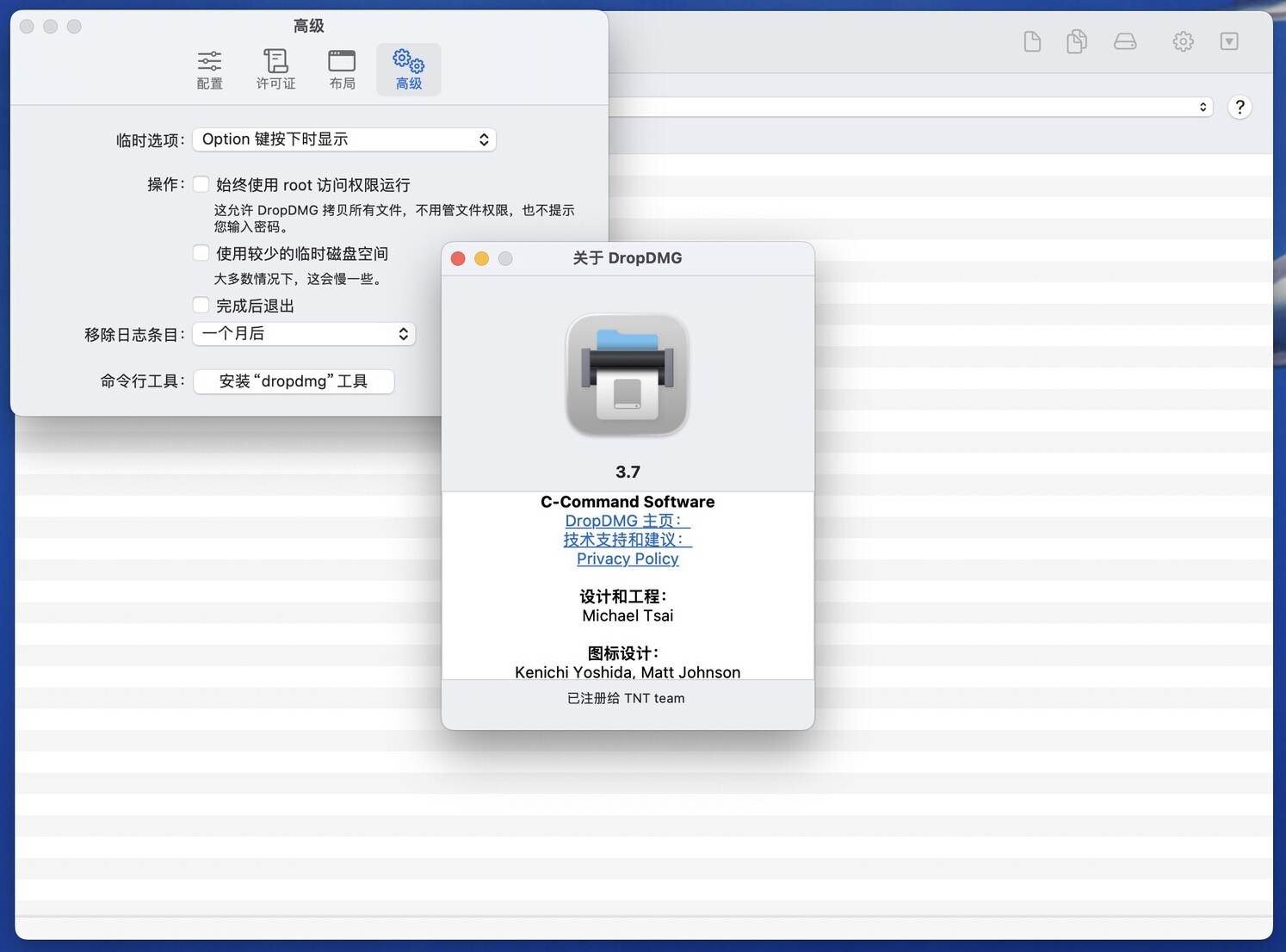
Task: Expand the 移除日志条目 popup menu
Action: tap(304, 334)
